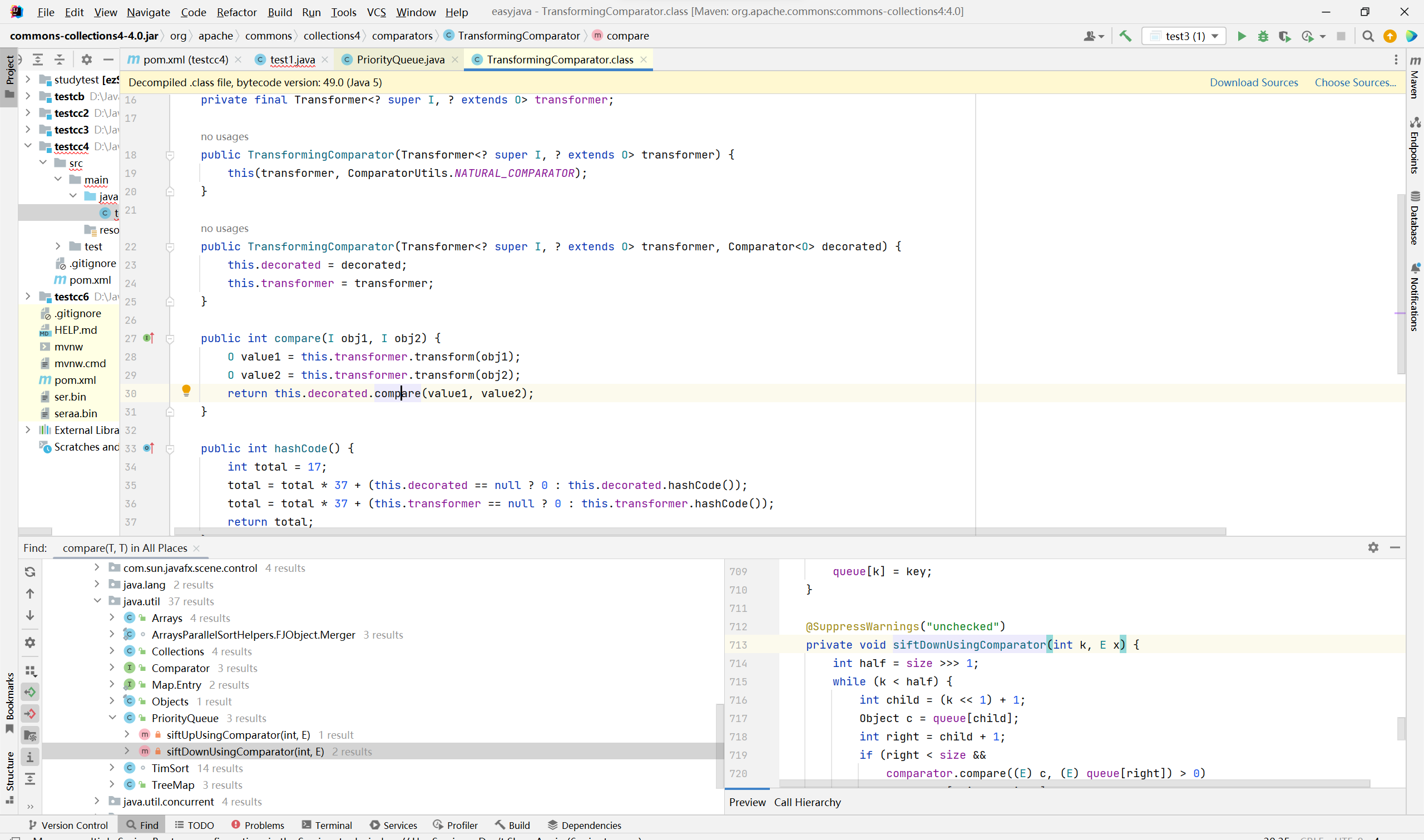Open Find panel settings gear on left
The height and width of the screenshot is (840, 1424).
coord(30,643)
